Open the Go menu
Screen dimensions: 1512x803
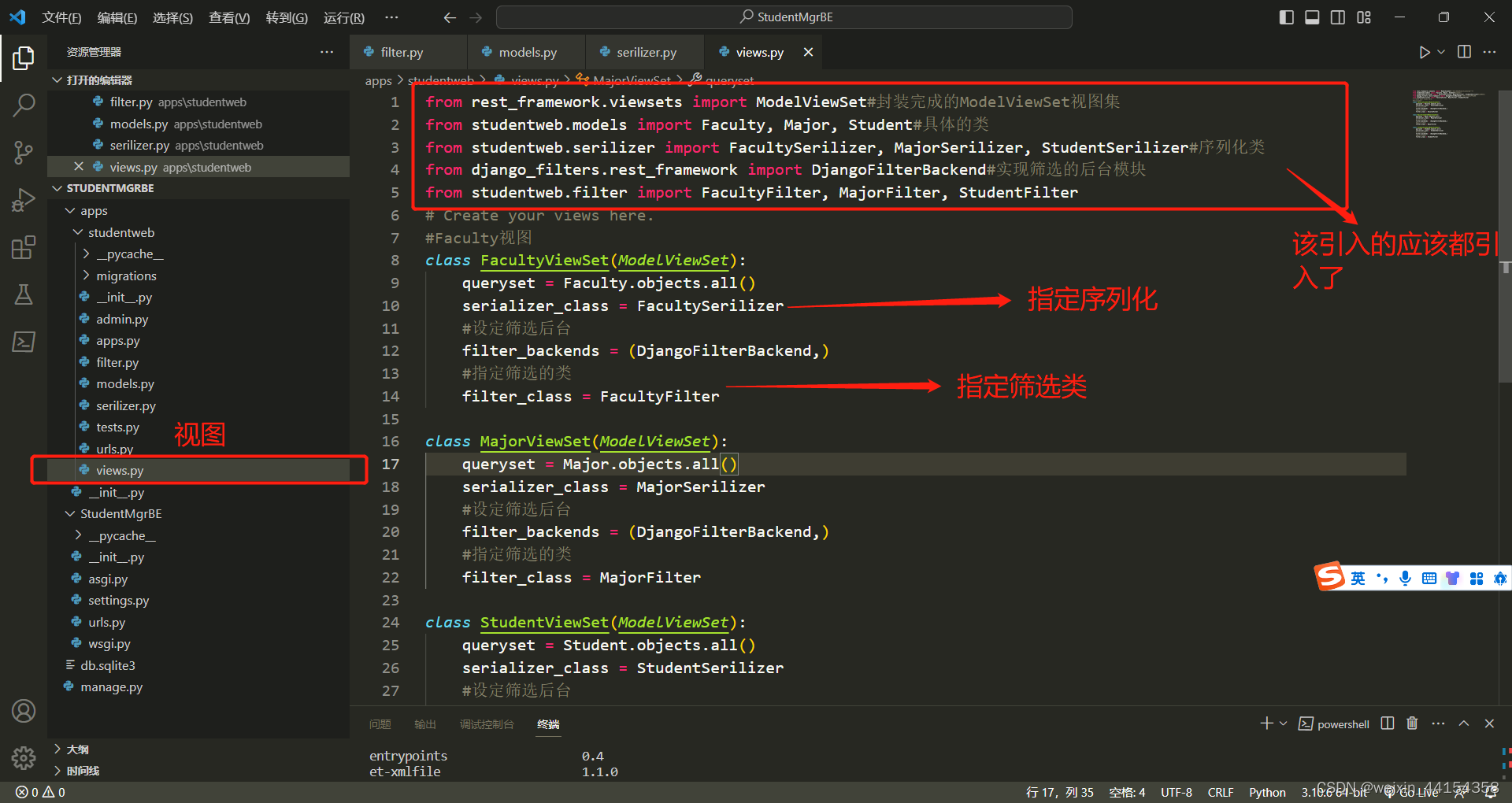[x=287, y=17]
